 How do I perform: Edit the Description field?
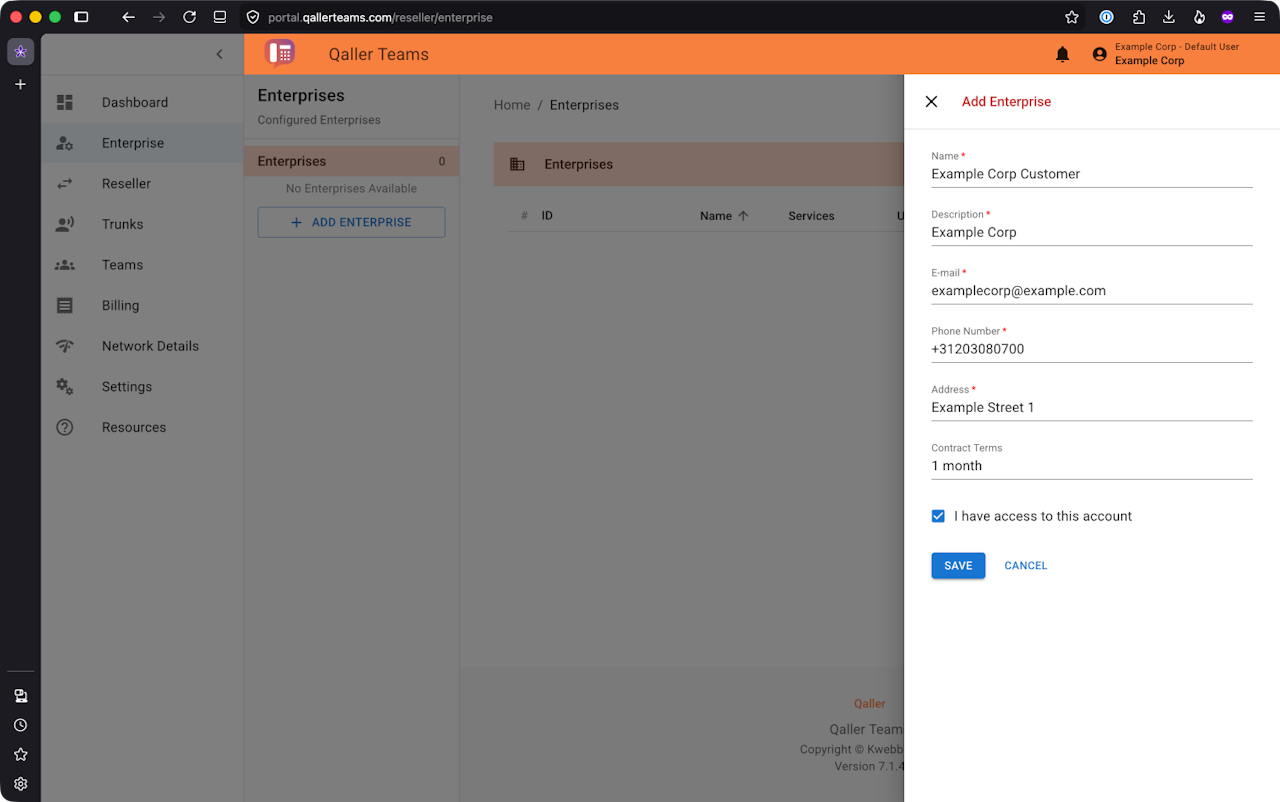(x=1092, y=232)
